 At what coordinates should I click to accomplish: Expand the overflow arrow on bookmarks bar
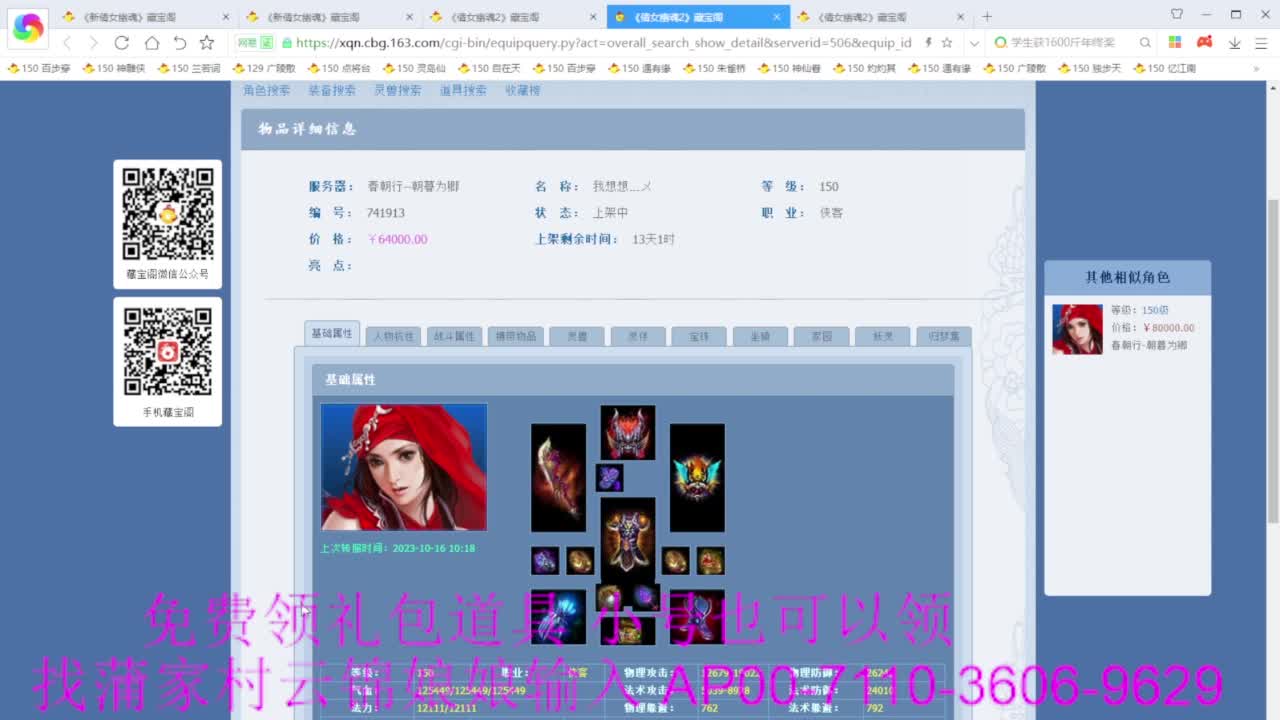[1257, 68]
